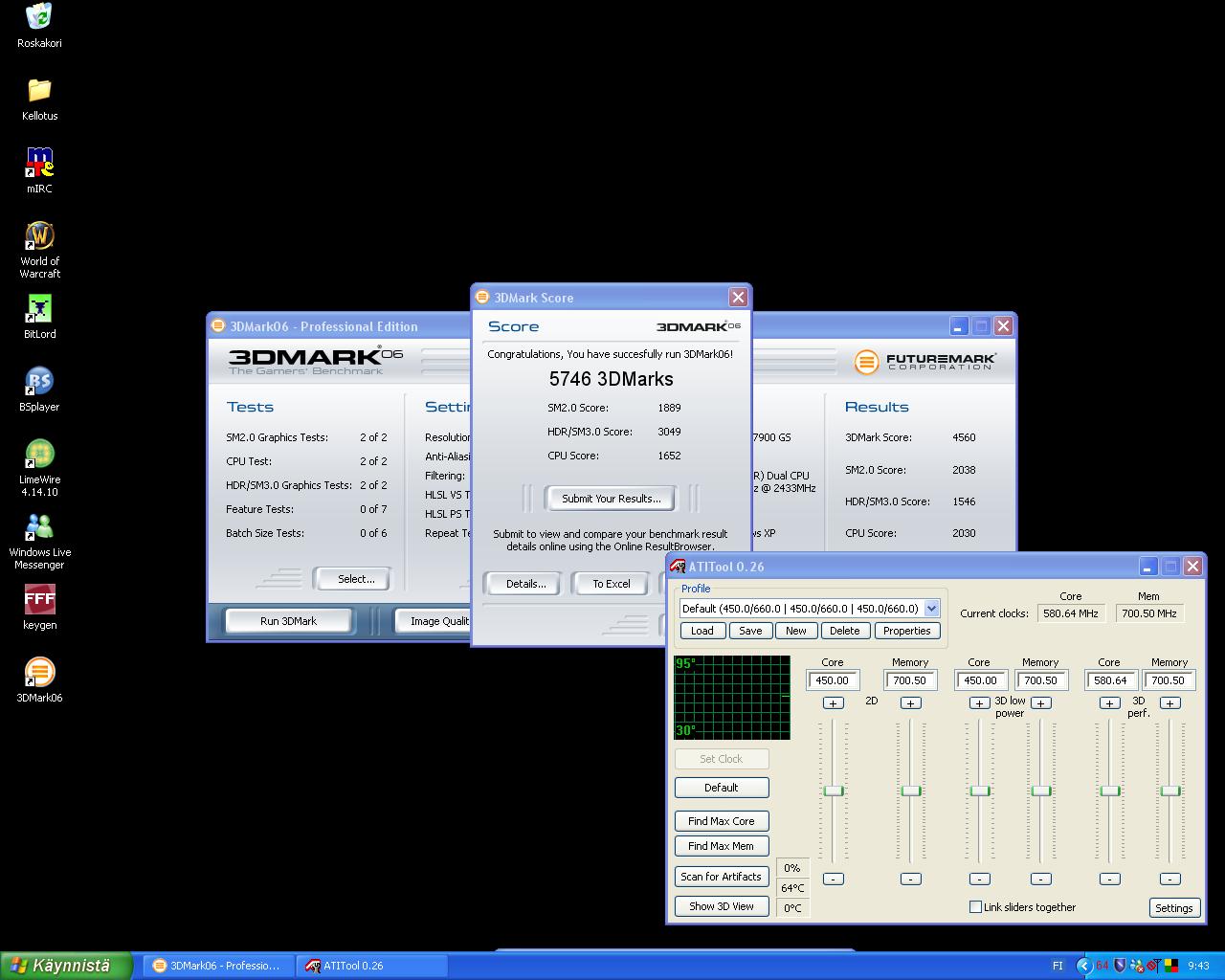Click the FI language indicator
Screen dimensions: 1225x980
tap(1058, 966)
